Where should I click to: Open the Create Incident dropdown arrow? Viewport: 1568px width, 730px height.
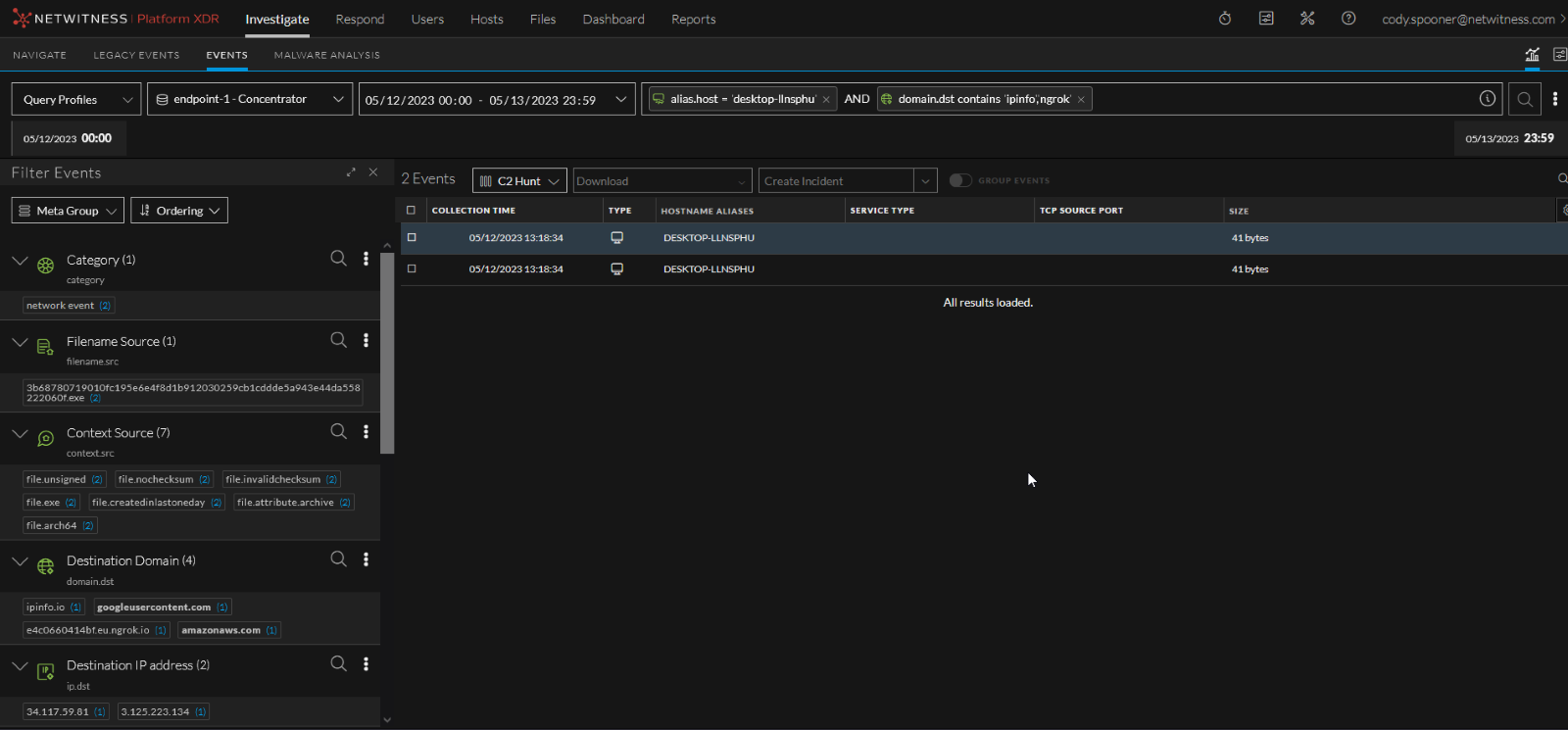[x=925, y=180]
